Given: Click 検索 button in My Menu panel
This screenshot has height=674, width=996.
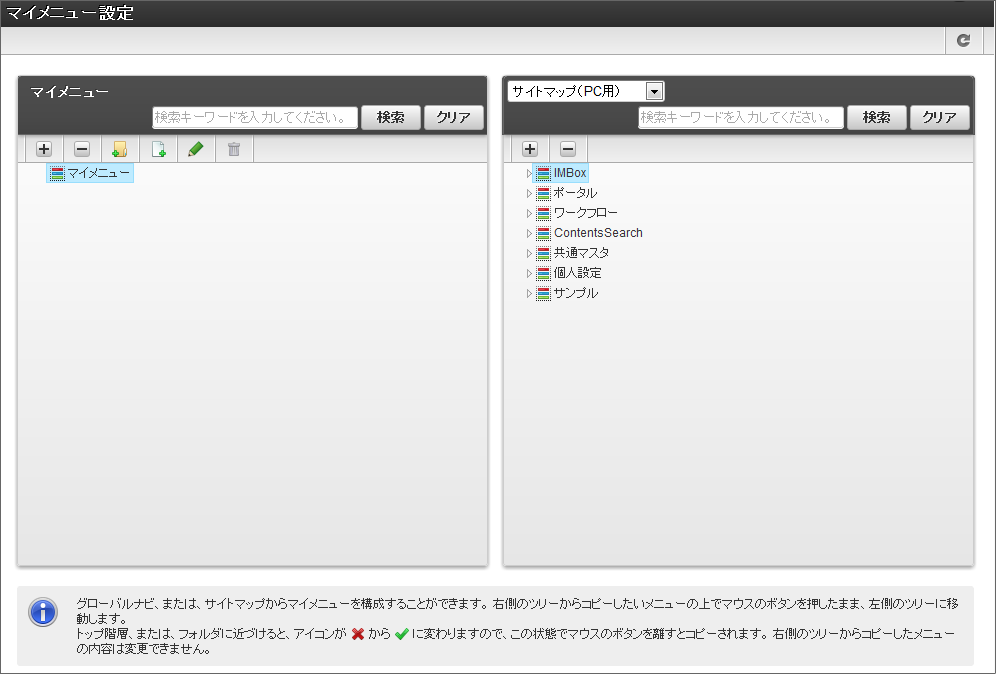Looking at the screenshot, I should (391, 118).
